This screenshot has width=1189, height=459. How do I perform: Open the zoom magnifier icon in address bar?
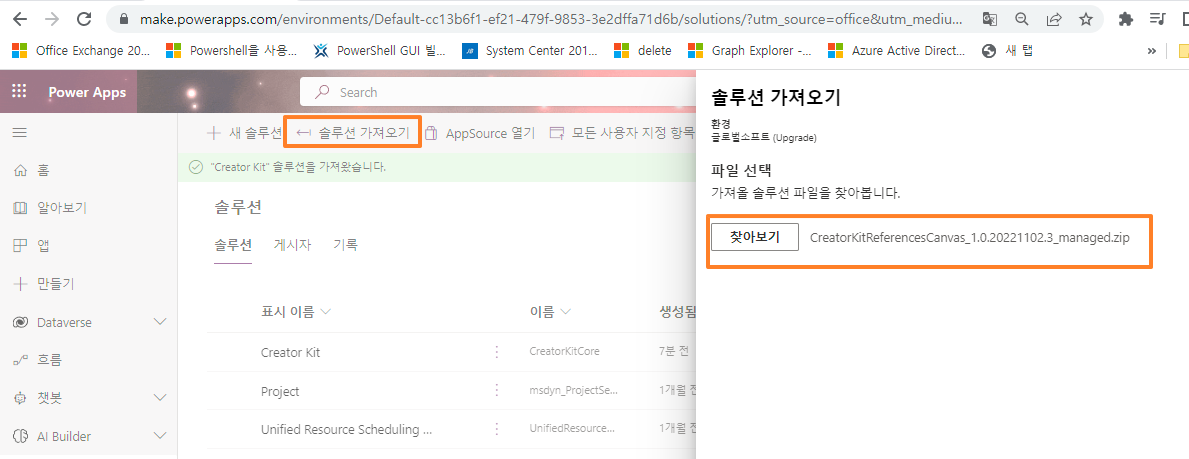click(x=1022, y=19)
